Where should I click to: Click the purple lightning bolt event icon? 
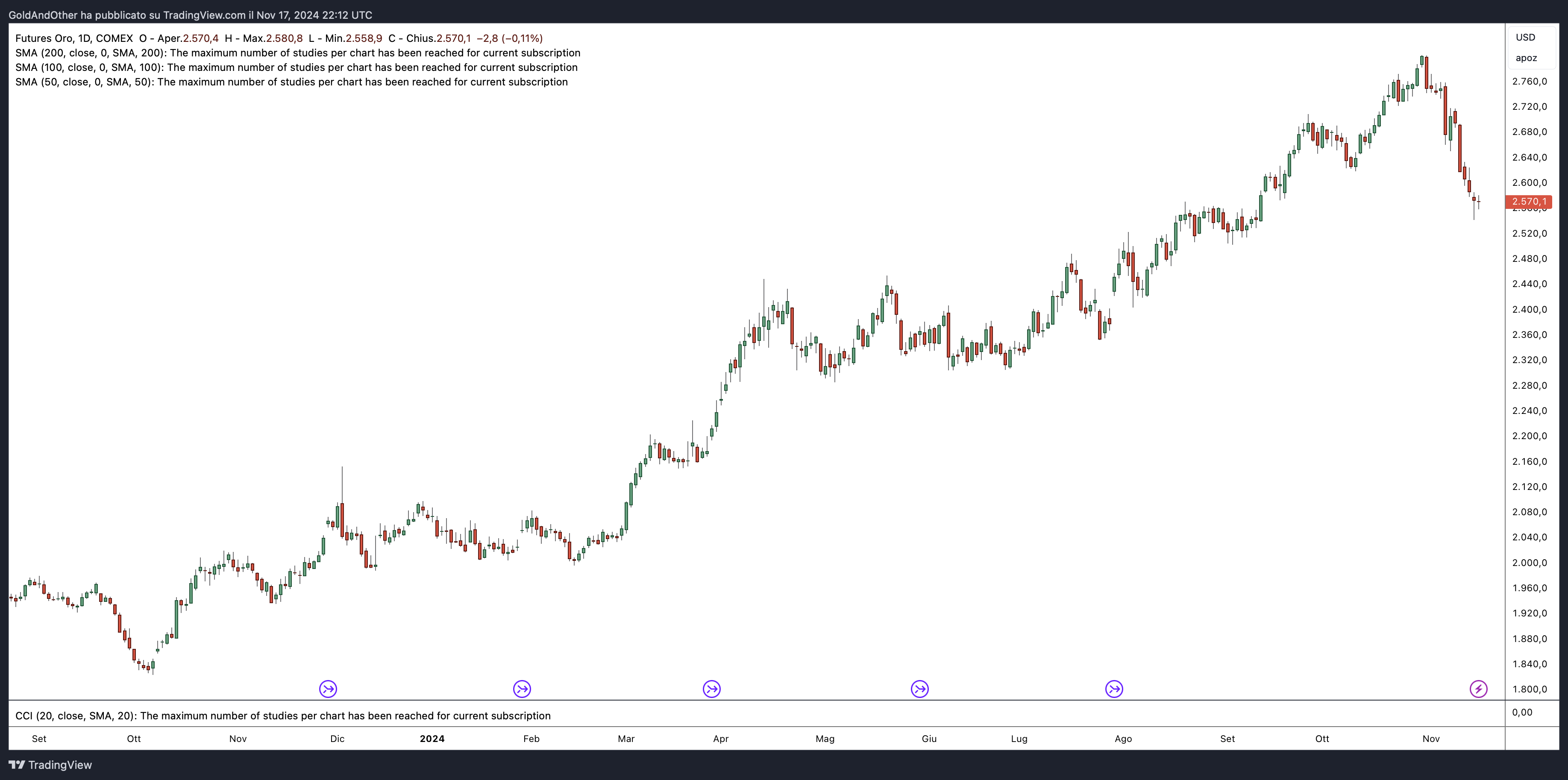pyautogui.click(x=1479, y=689)
